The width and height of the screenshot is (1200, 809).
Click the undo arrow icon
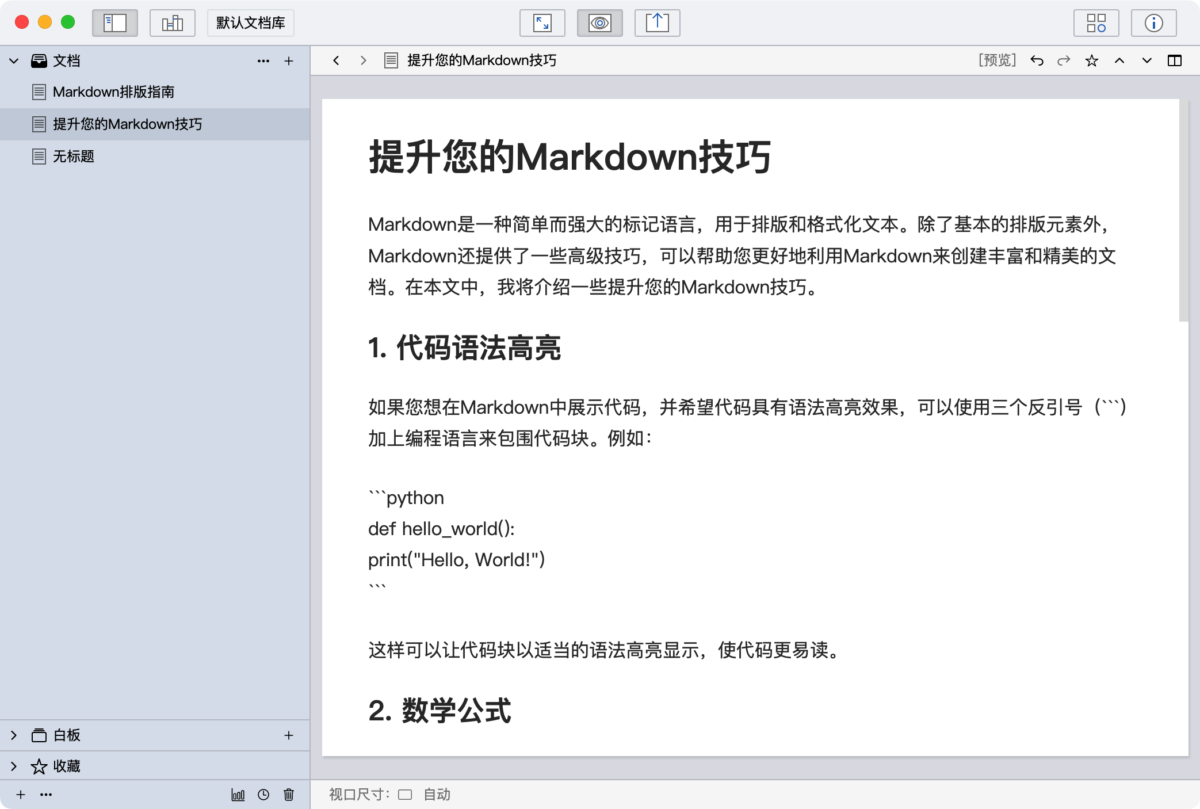[1037, 61]
